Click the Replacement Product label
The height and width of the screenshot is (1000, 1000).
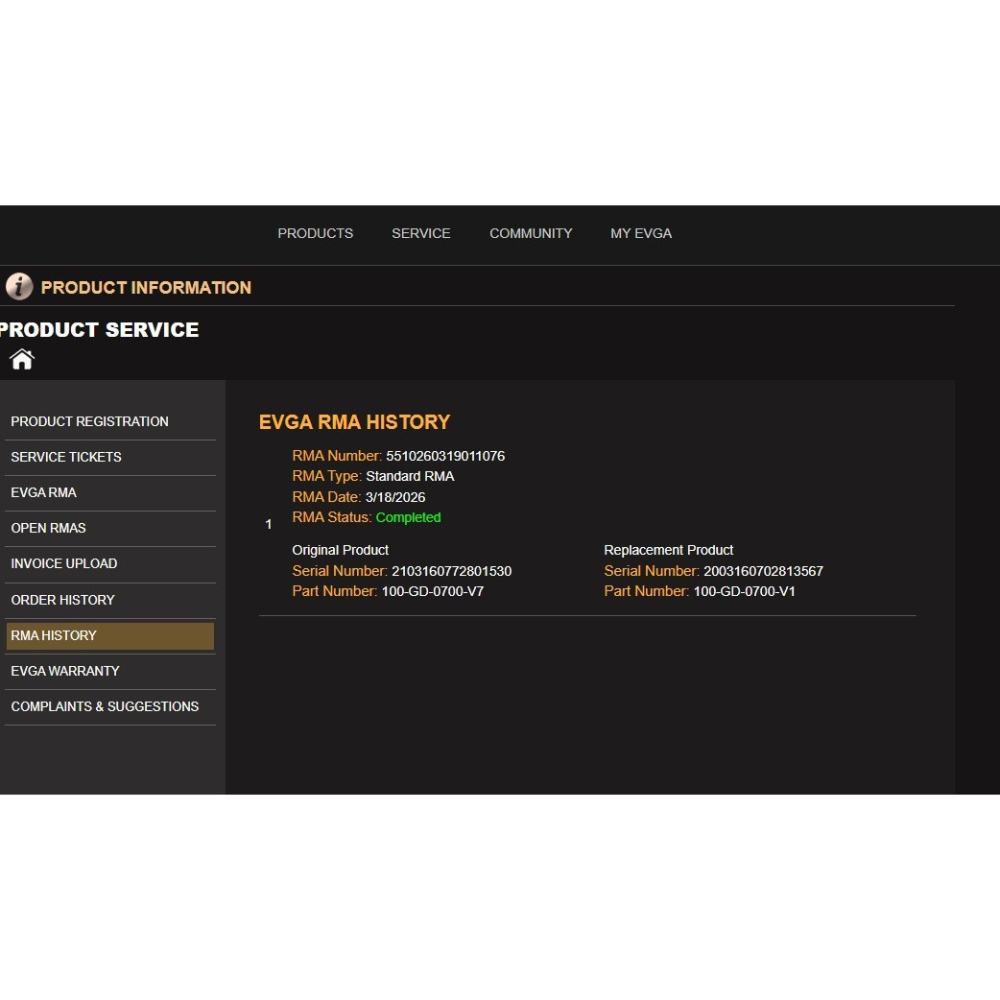pos(668,550)
